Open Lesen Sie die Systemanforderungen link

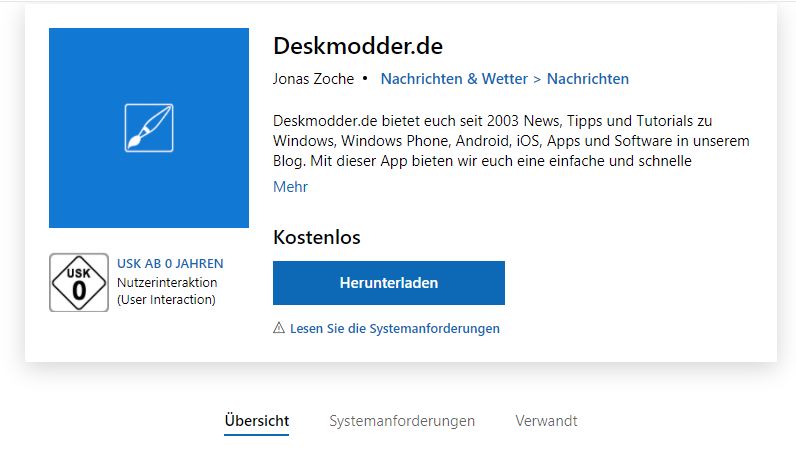click(395, 328)
